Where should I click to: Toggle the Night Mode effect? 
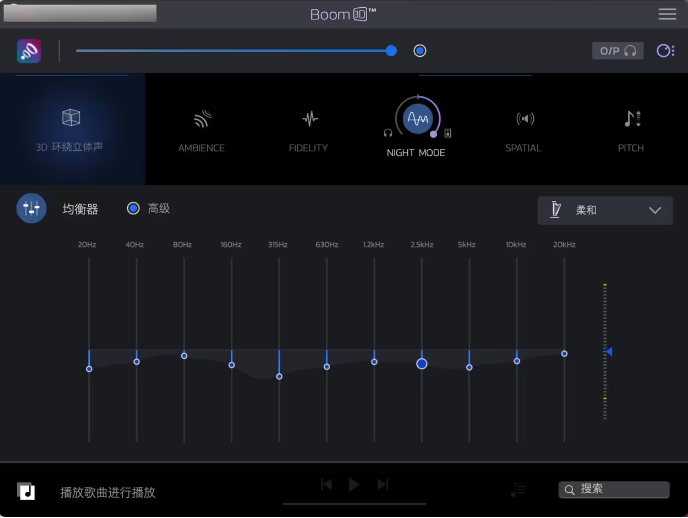click(x=416, y=119)
